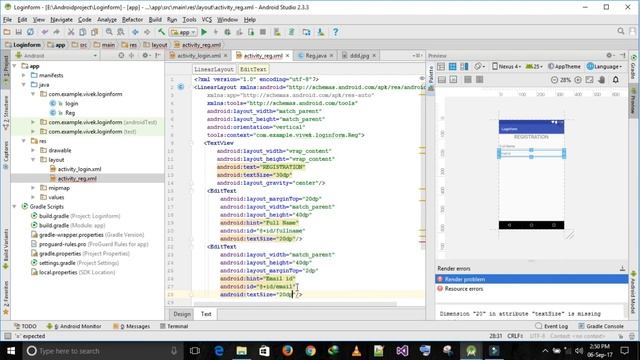640x360 pixels.
Task: Open Preview panel settings gear
Action: (x=609, y=56)
